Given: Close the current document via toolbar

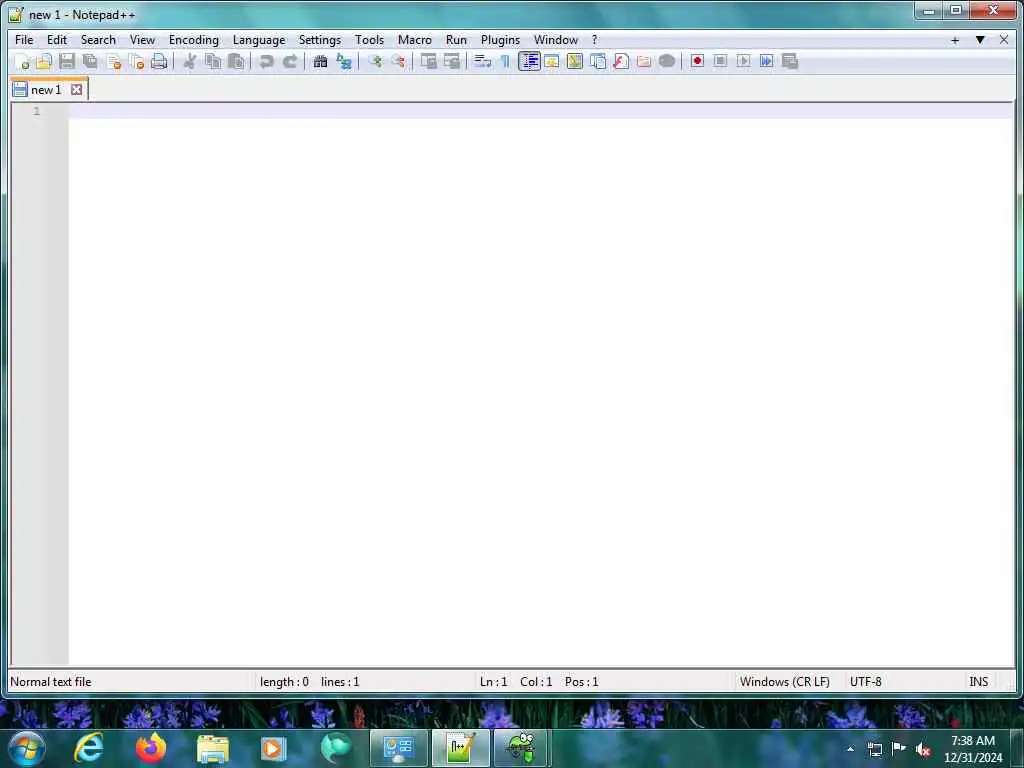Looking at the screenshot, I should coord(114,61).
